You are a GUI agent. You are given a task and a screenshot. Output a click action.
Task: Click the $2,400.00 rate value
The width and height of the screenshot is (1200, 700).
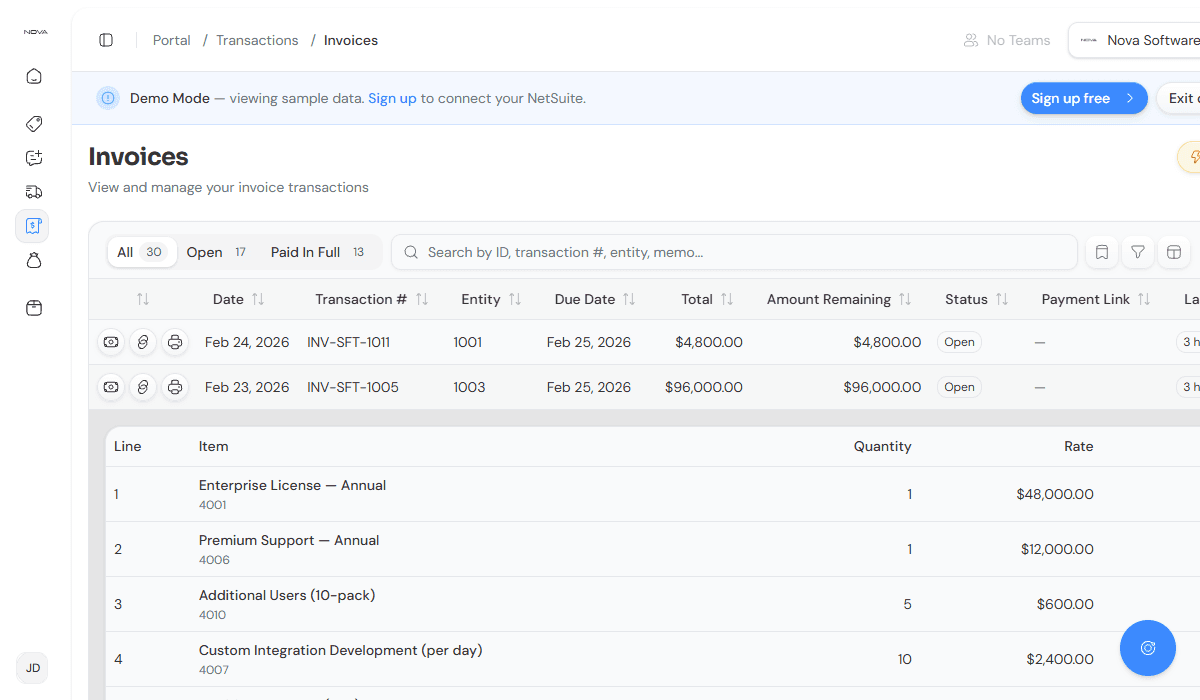click(x=1060, y=659)
